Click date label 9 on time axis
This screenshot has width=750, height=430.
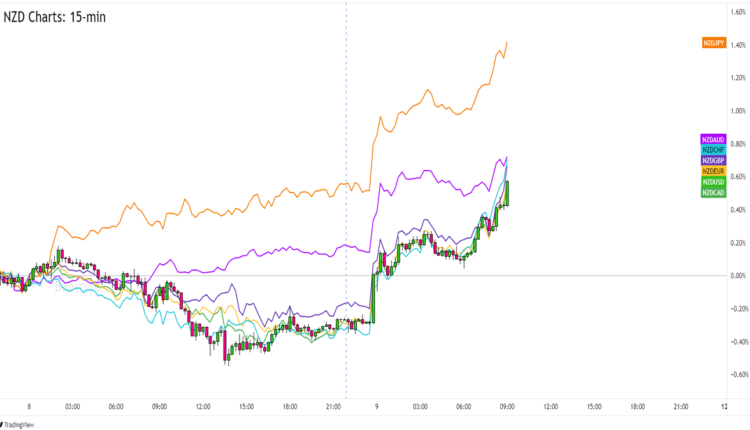tap(376, 406)
